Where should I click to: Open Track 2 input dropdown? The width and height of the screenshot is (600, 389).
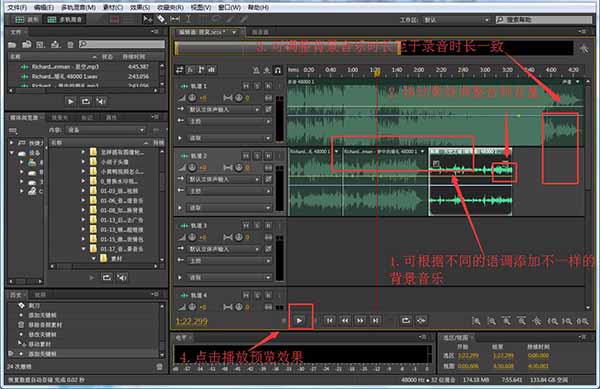[x=225, y=179]
